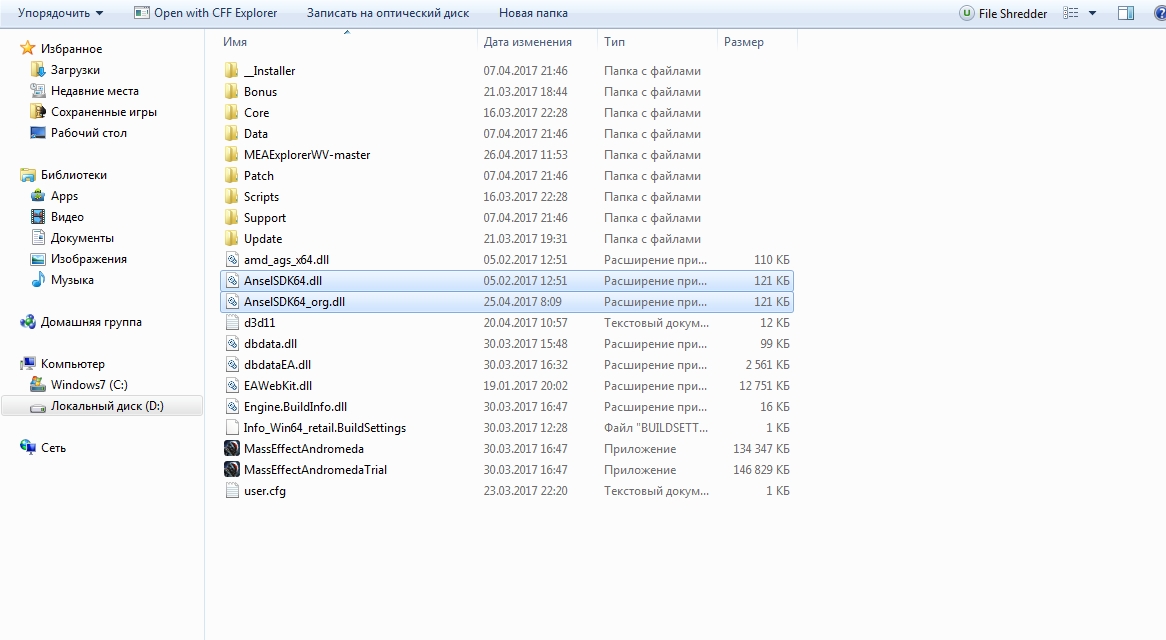Click the MassEffectAndromeda application icon
The image size is (1166, 640).
(232, 448)
